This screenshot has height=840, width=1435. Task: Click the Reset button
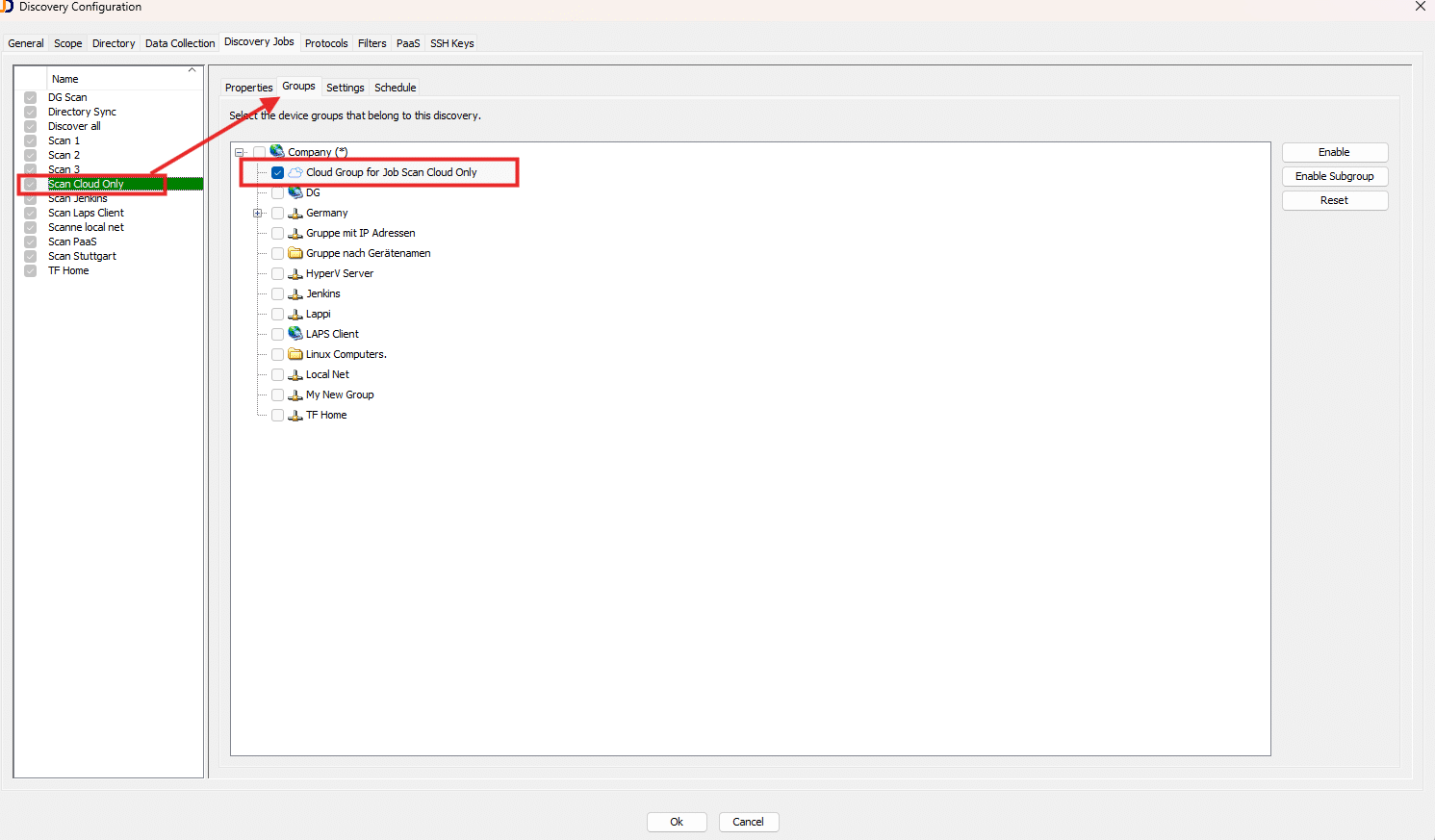pyautogui.click(x=1334, y=199)
